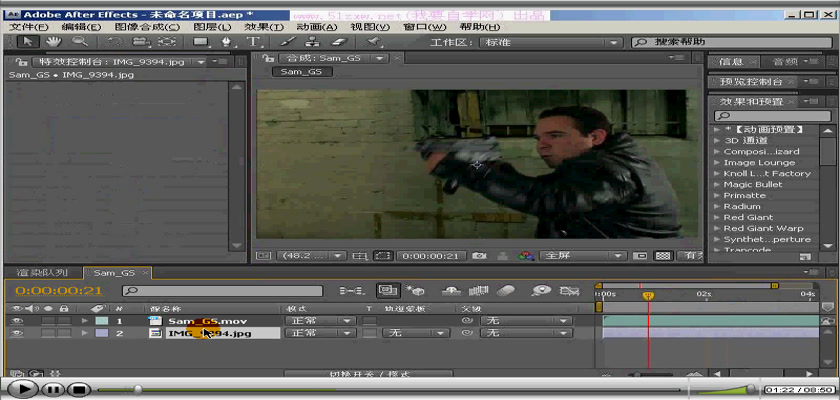Select the Zoom magnifier tool
The height and width of the screenshot is (400, 840).
[x=80, y=41]
